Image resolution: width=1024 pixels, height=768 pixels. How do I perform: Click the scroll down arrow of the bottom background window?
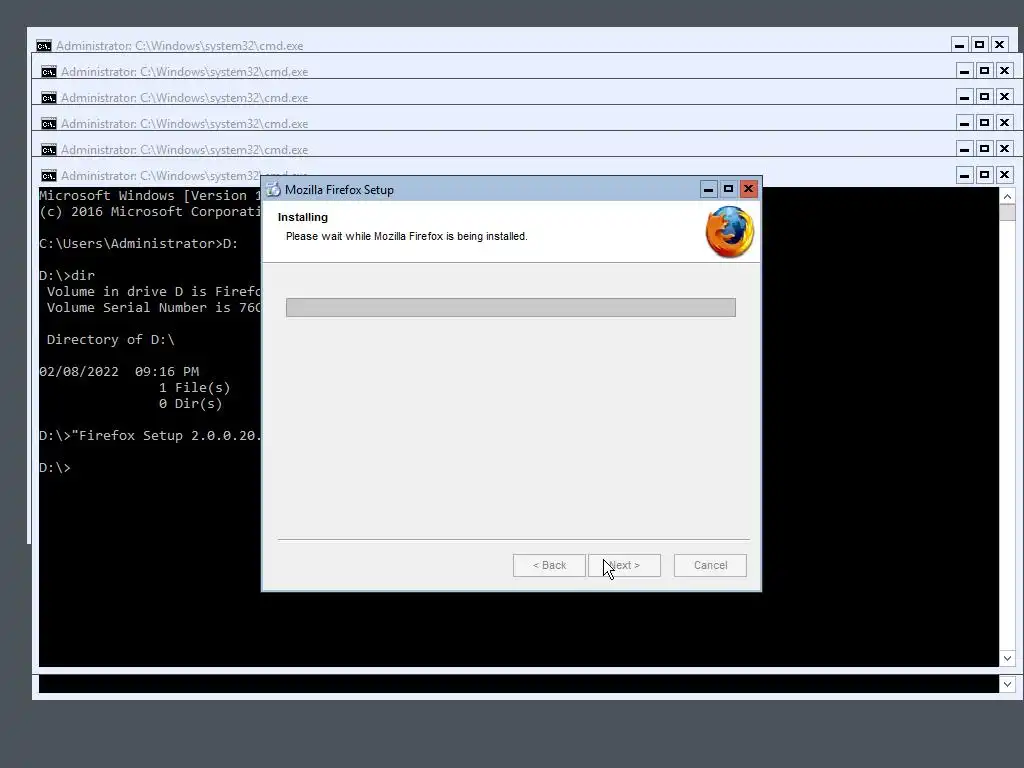click(1007, 684)
